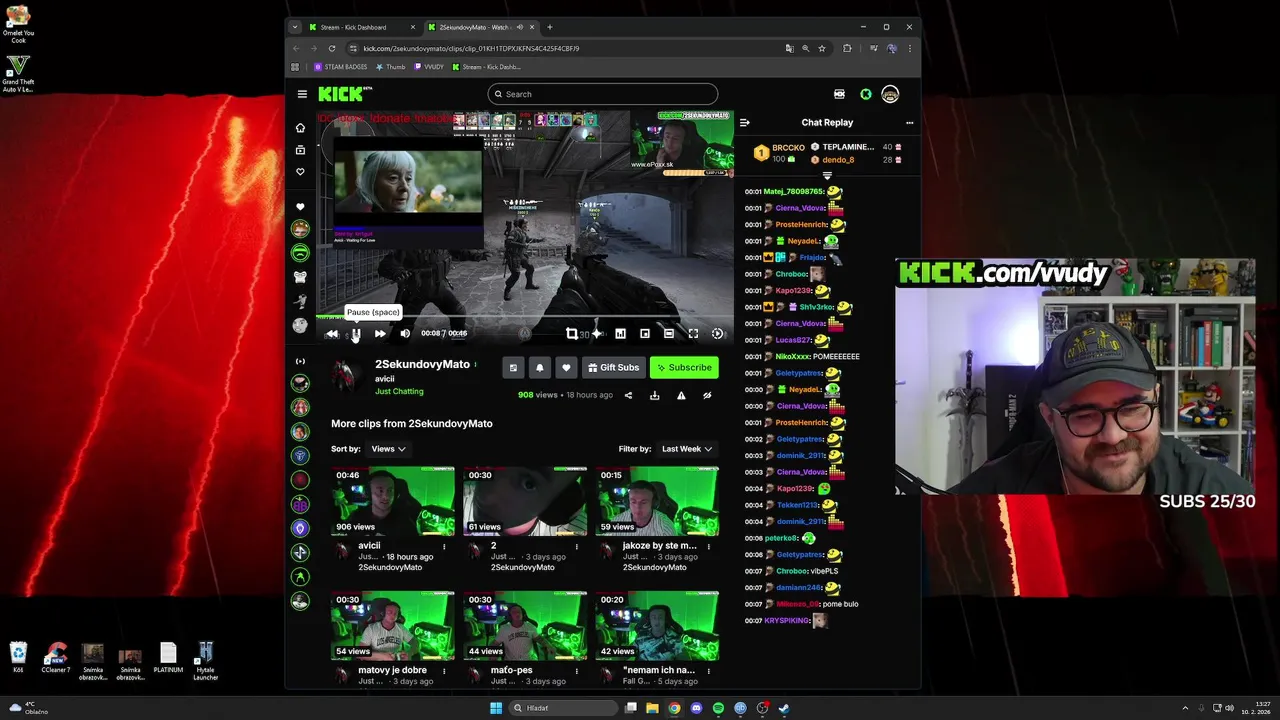Open options for 'jakoze by ste m...' clip
This screenshot has width=1280, height=720.
pyautogui.click(x=709, y=547)
